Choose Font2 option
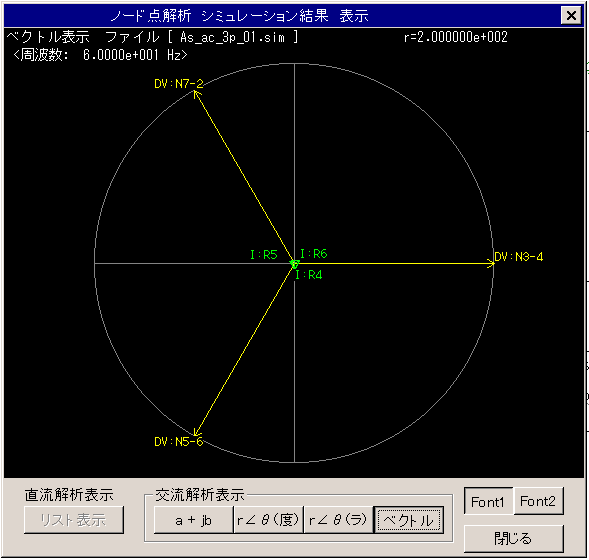Image resolution: width=589 pixels, height=560 pixels. (538, 501)
